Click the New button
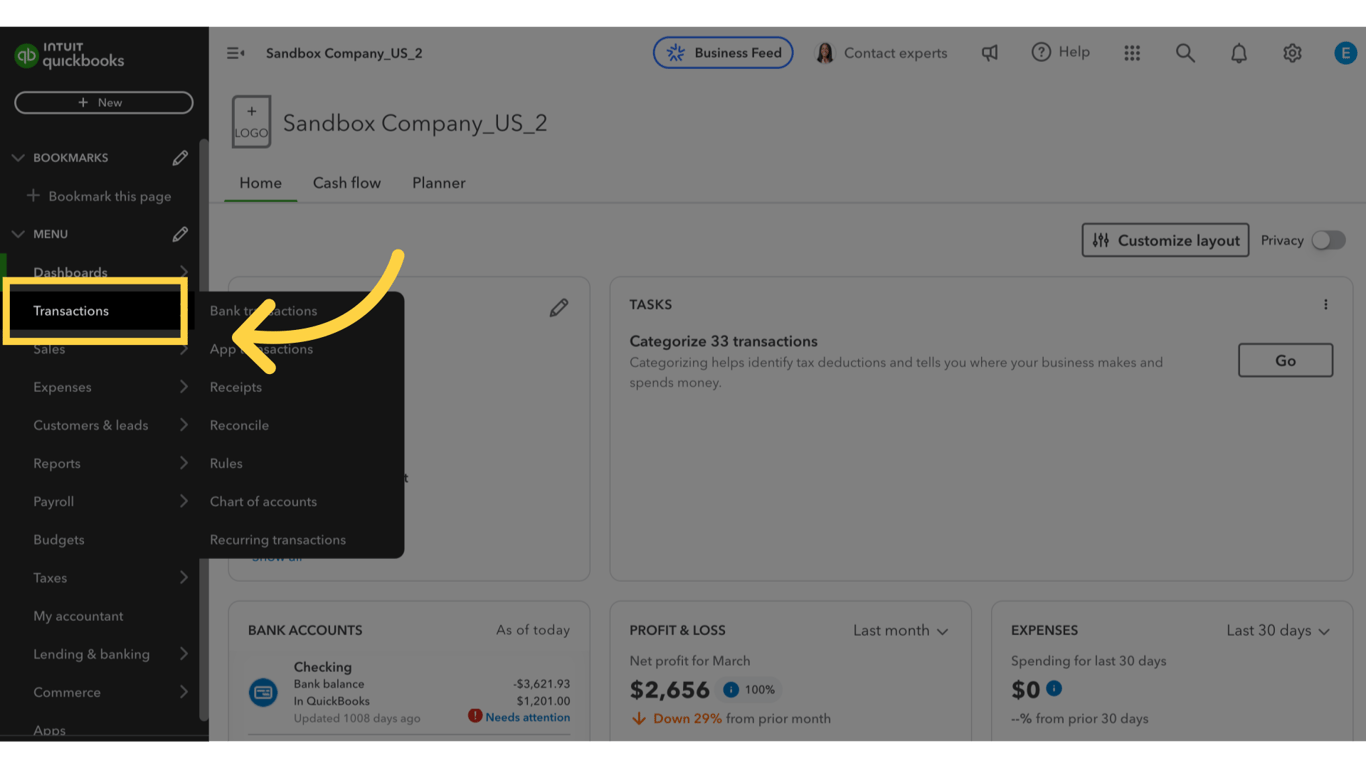 click(104, 103)
